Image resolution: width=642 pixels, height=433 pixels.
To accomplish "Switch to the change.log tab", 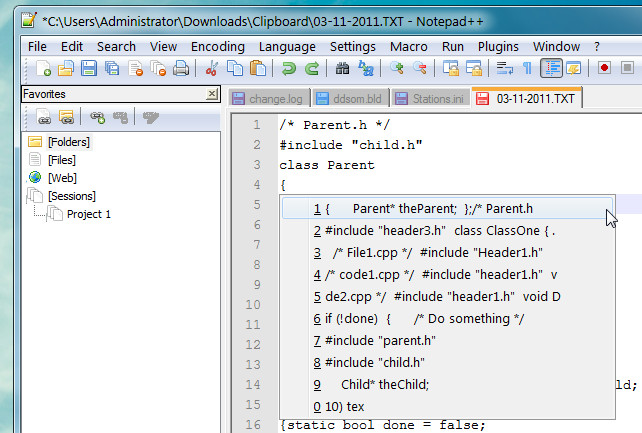I will 268,99.
